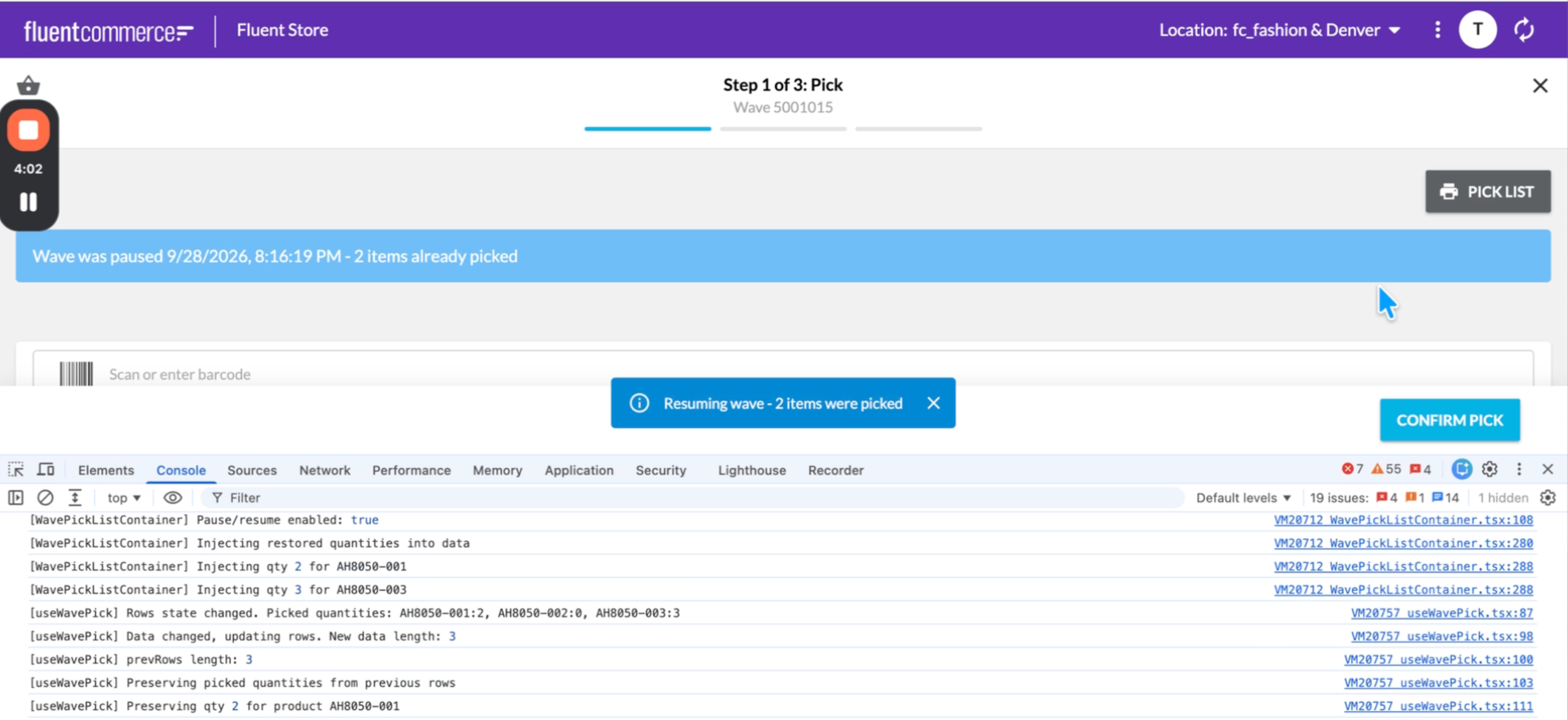Switch to the Network tab
This screenshot has height=720, width=1568.
pos(324,470)
